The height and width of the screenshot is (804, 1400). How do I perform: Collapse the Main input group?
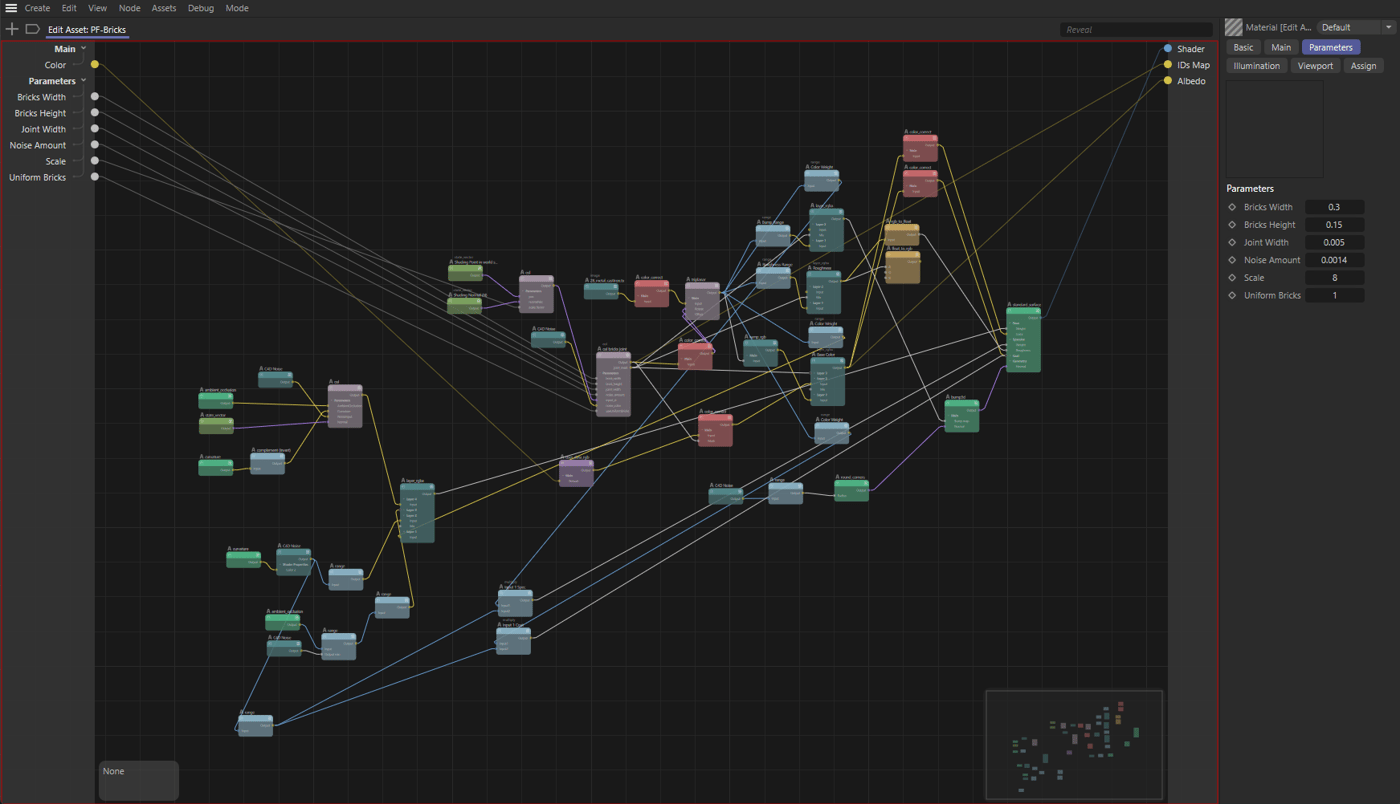(83, 48)
